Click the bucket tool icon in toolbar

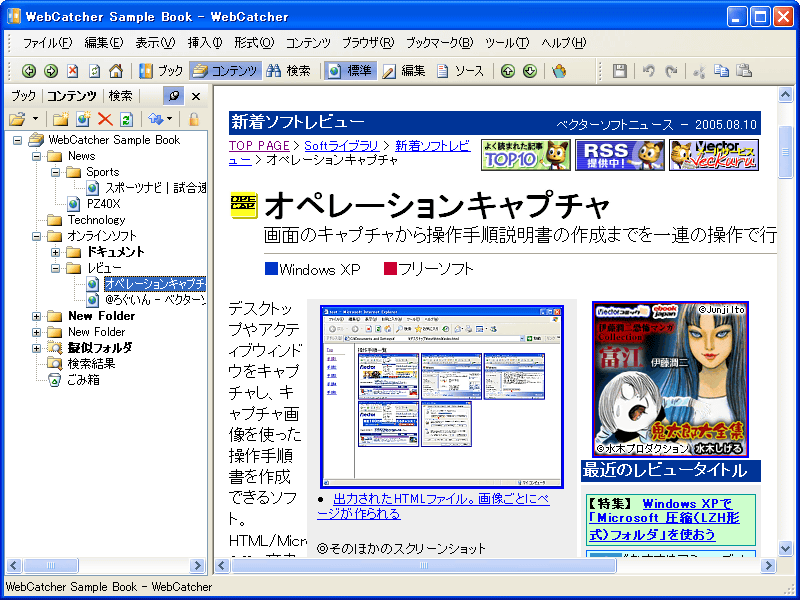[x=559, y=71]
